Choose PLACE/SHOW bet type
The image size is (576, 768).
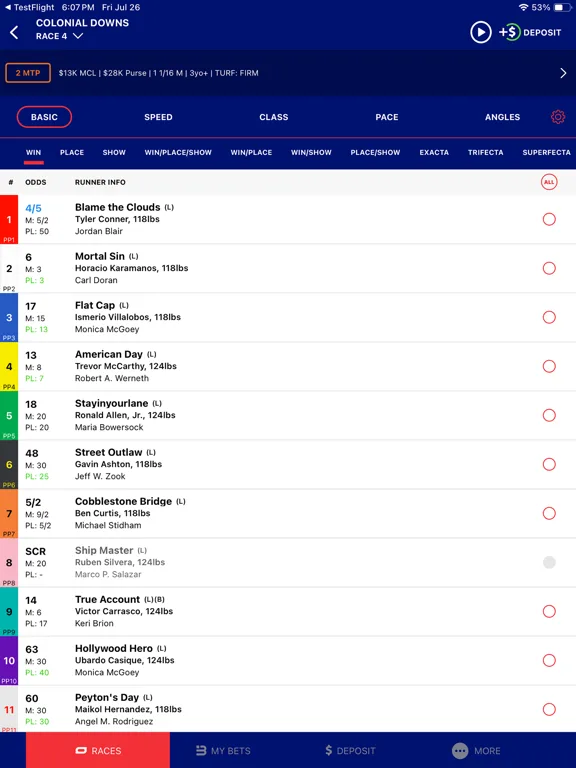tap(375, 152)
